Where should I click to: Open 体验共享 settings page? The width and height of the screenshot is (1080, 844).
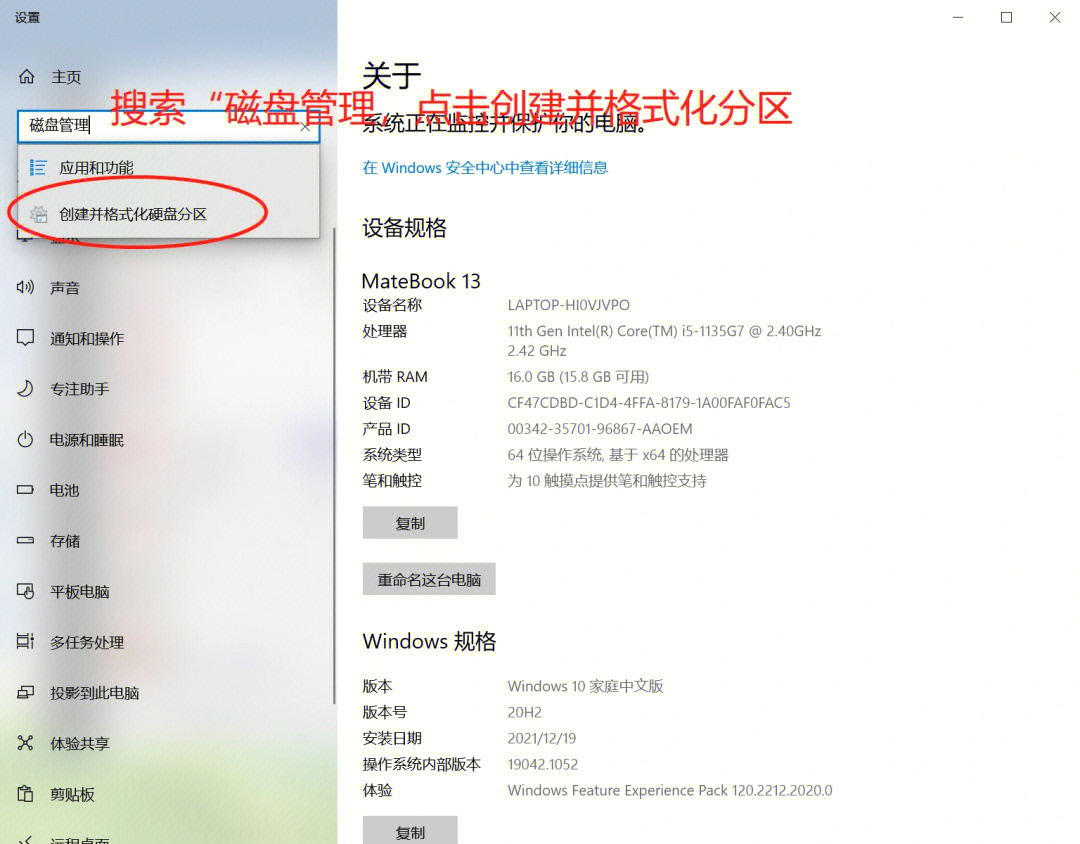[x=79, y=743]
